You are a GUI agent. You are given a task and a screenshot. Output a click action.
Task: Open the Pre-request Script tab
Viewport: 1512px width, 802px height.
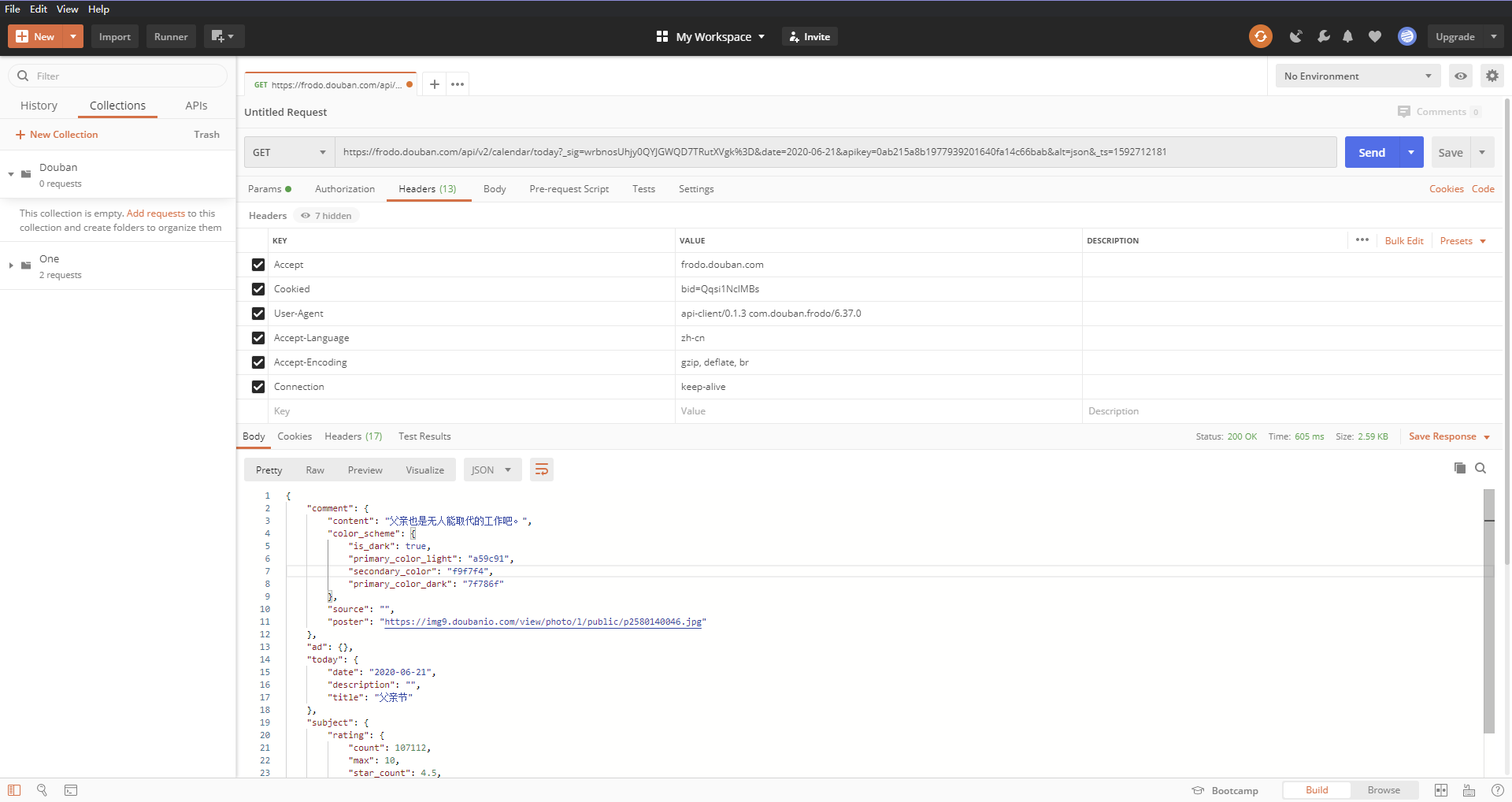pos(569,189)
